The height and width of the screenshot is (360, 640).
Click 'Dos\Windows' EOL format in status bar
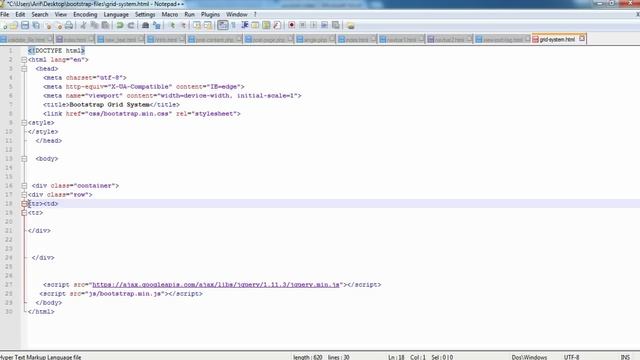pos(529,357)
